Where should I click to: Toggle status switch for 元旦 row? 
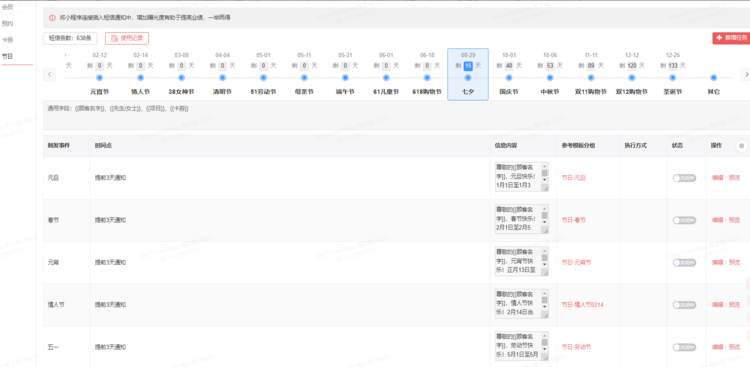(684, 178)
